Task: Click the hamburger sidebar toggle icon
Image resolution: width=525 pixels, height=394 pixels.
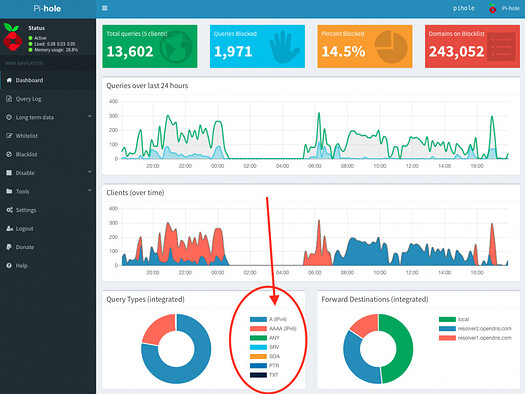Action: coord(105,8)
